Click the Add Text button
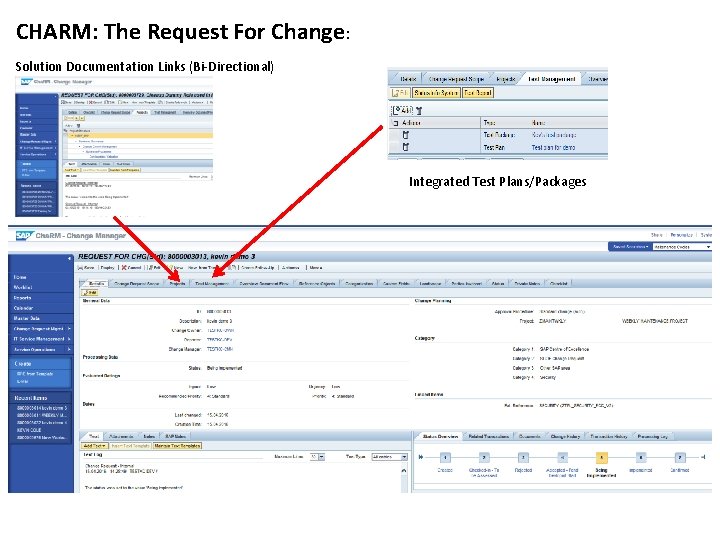Image resolution: width=720 pixels, height=540 pixels. pyautogui.click(x=95, y=445)
